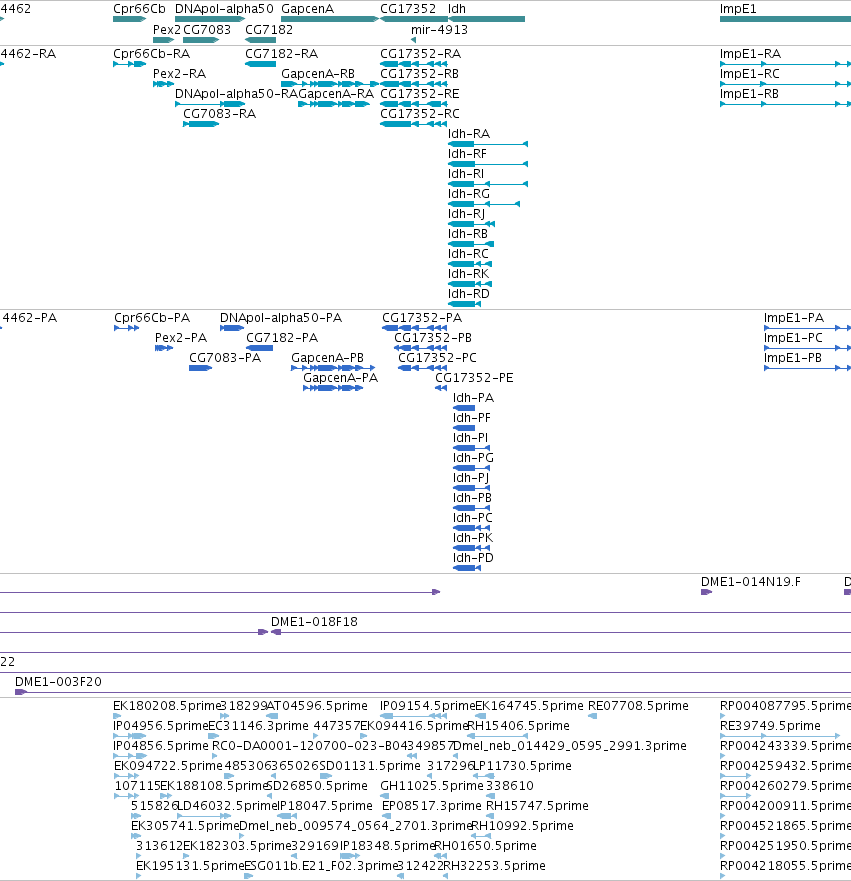Select the GapcenA-PA protein label
Viewport: 851px width, 881px height.
340,378
